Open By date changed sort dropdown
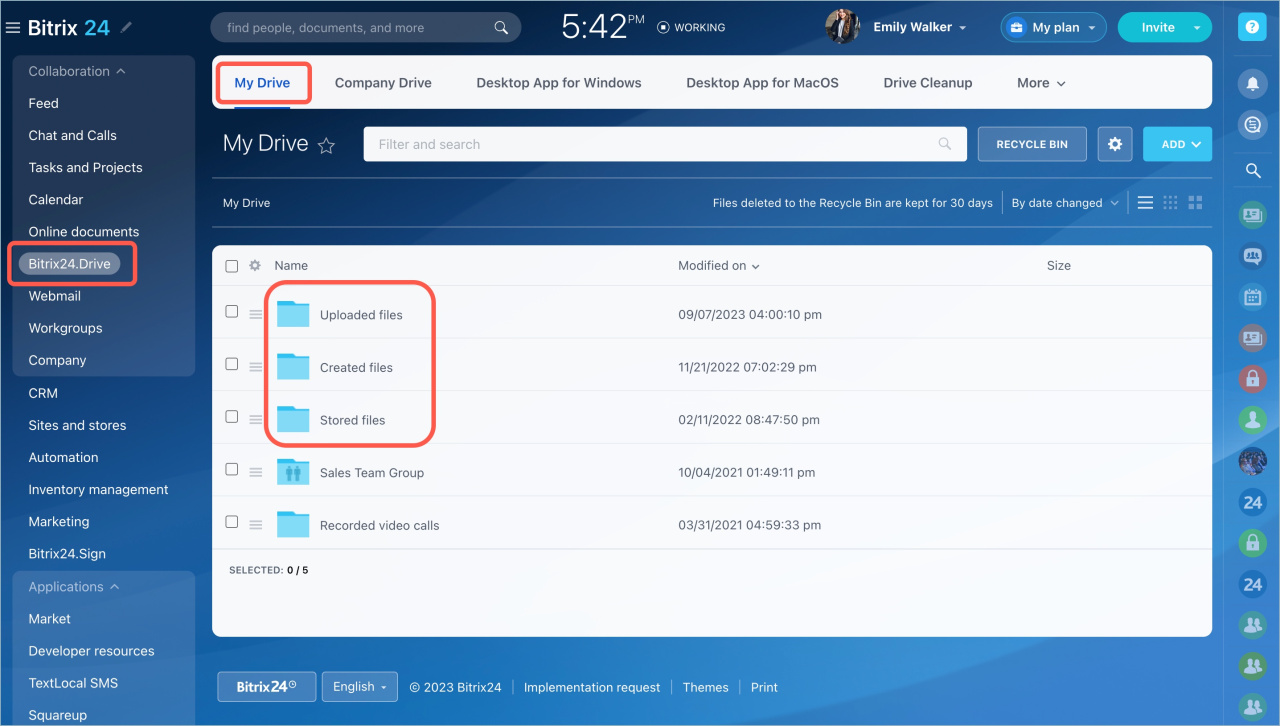 pyautogui.click(x=1064, y=203)
